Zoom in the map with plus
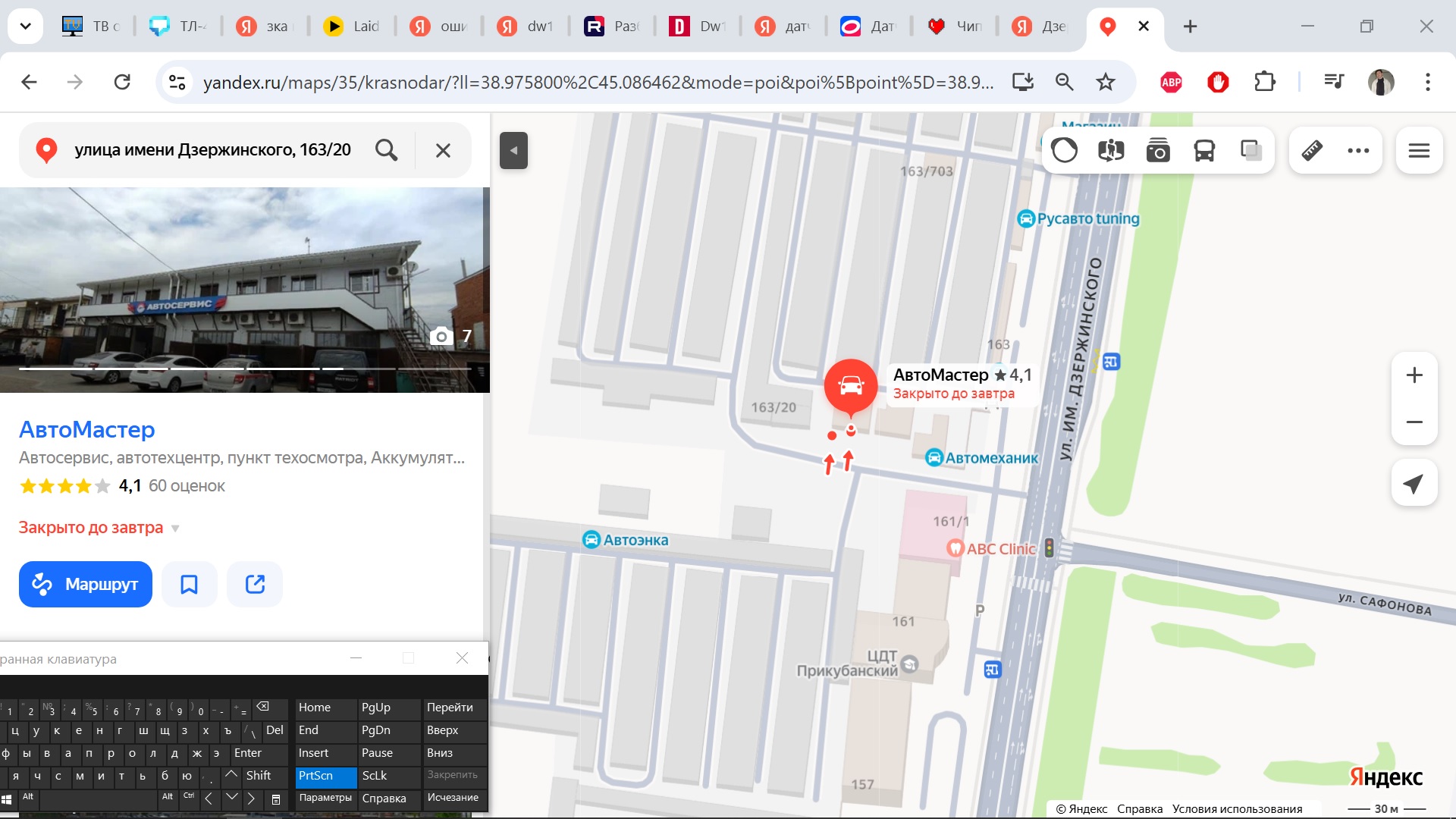The height and width of the screenshot is (819, 1456). point(1414,375)
